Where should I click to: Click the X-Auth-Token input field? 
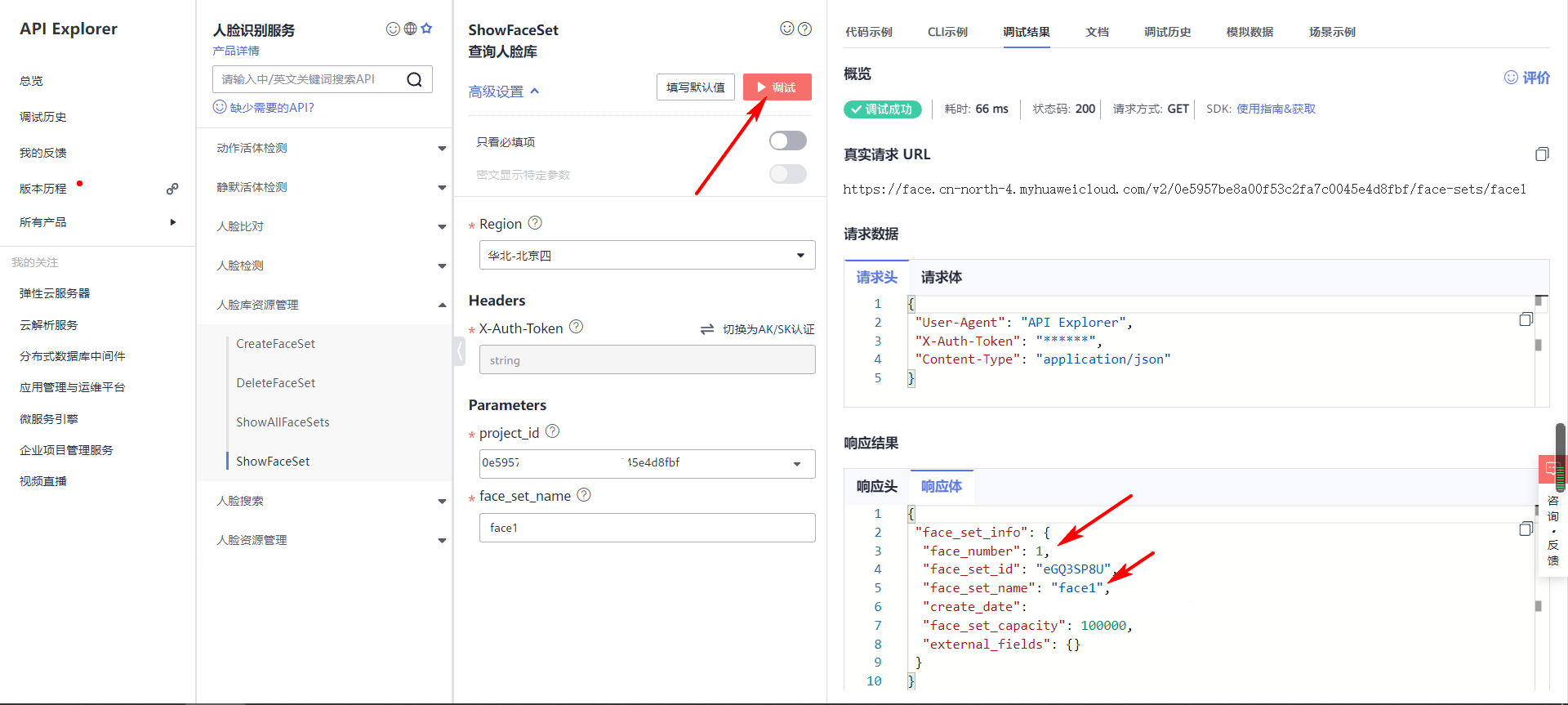pyautogui.click(x=647, y=359)
